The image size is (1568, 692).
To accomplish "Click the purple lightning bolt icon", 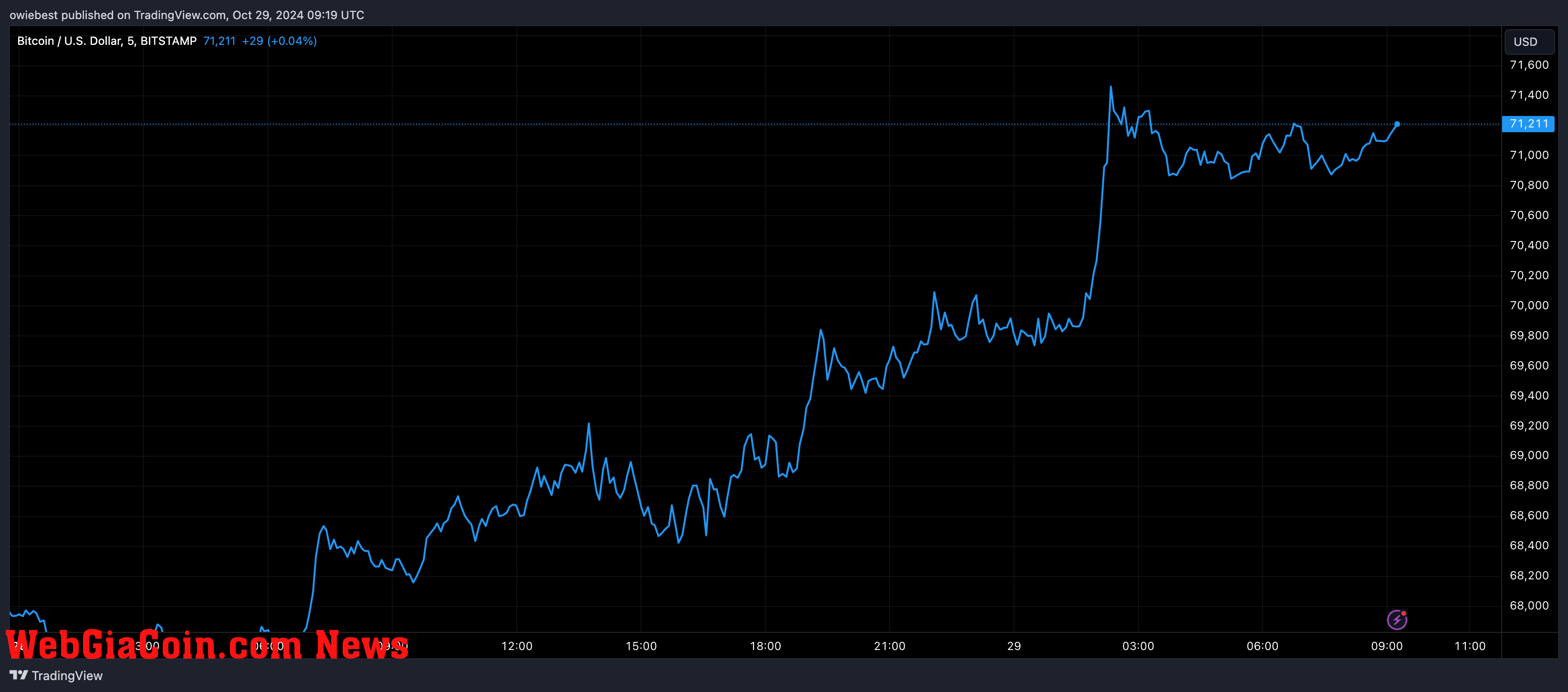I will pyautogui.click(x=1397, y=619).
